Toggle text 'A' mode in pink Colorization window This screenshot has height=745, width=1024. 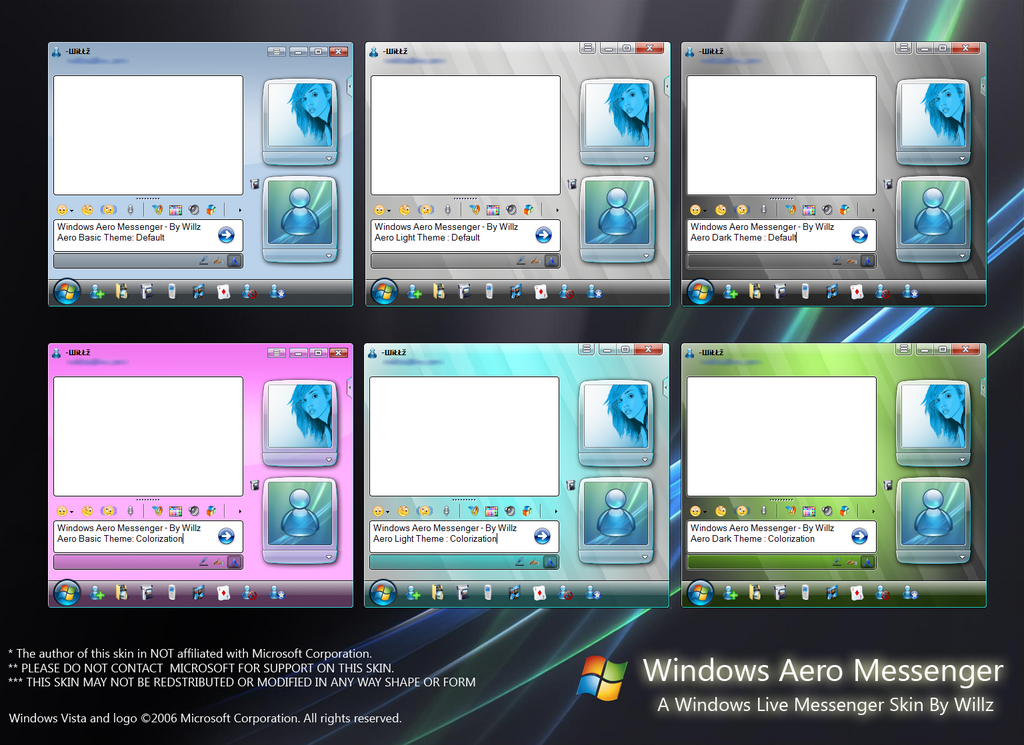click(234, 562)
